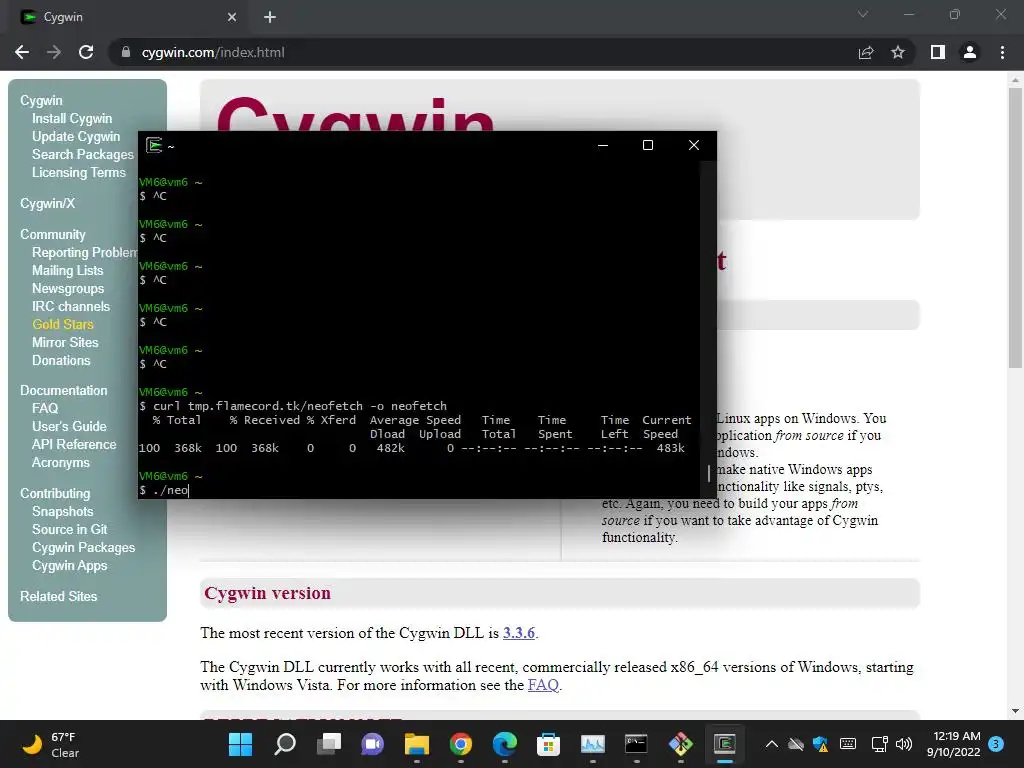Open IRC channels in the sidebar

(71, 306)
